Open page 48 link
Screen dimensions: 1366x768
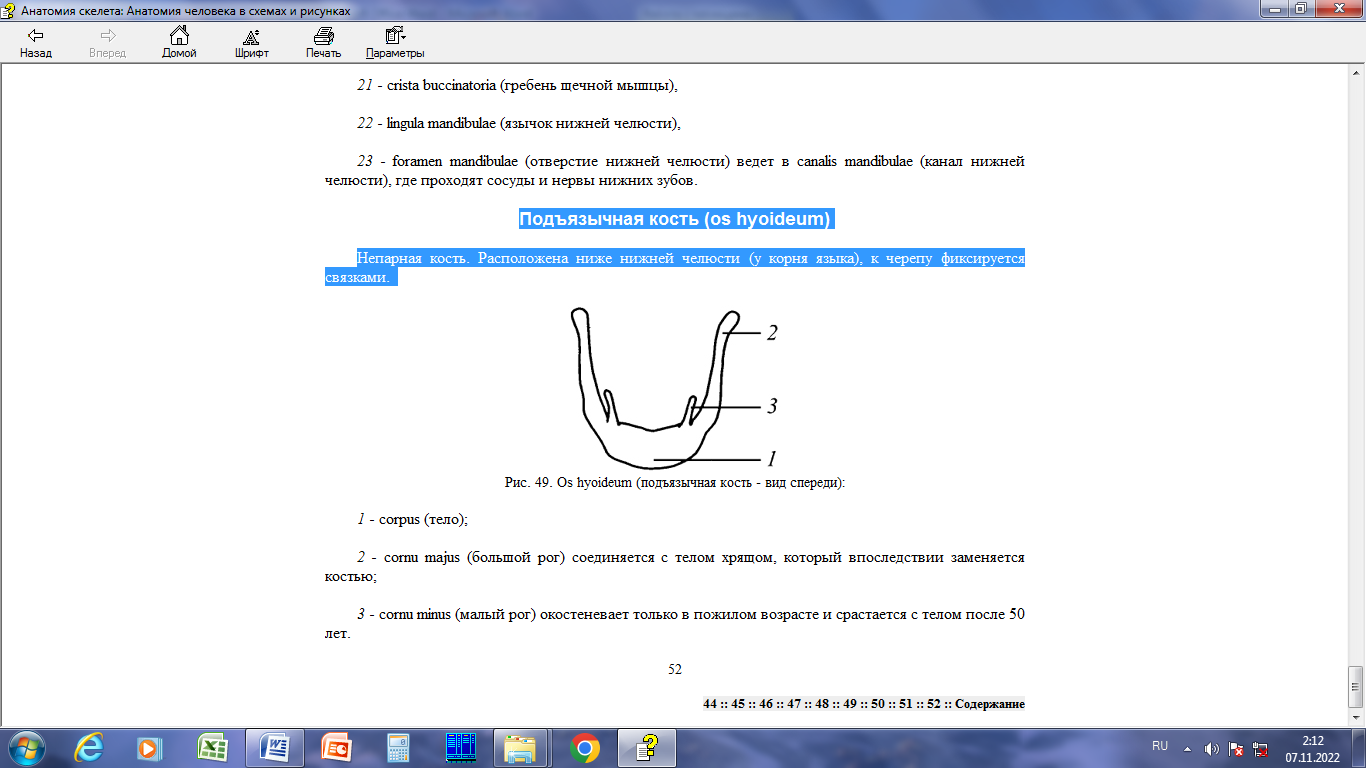pos(822,704)
